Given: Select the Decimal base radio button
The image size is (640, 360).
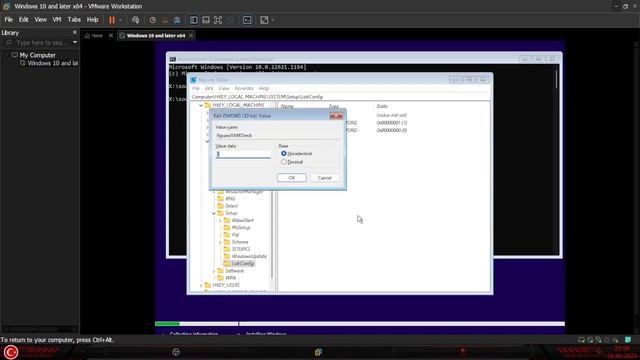Looking at the screenshot, I should tap(284, 162).
